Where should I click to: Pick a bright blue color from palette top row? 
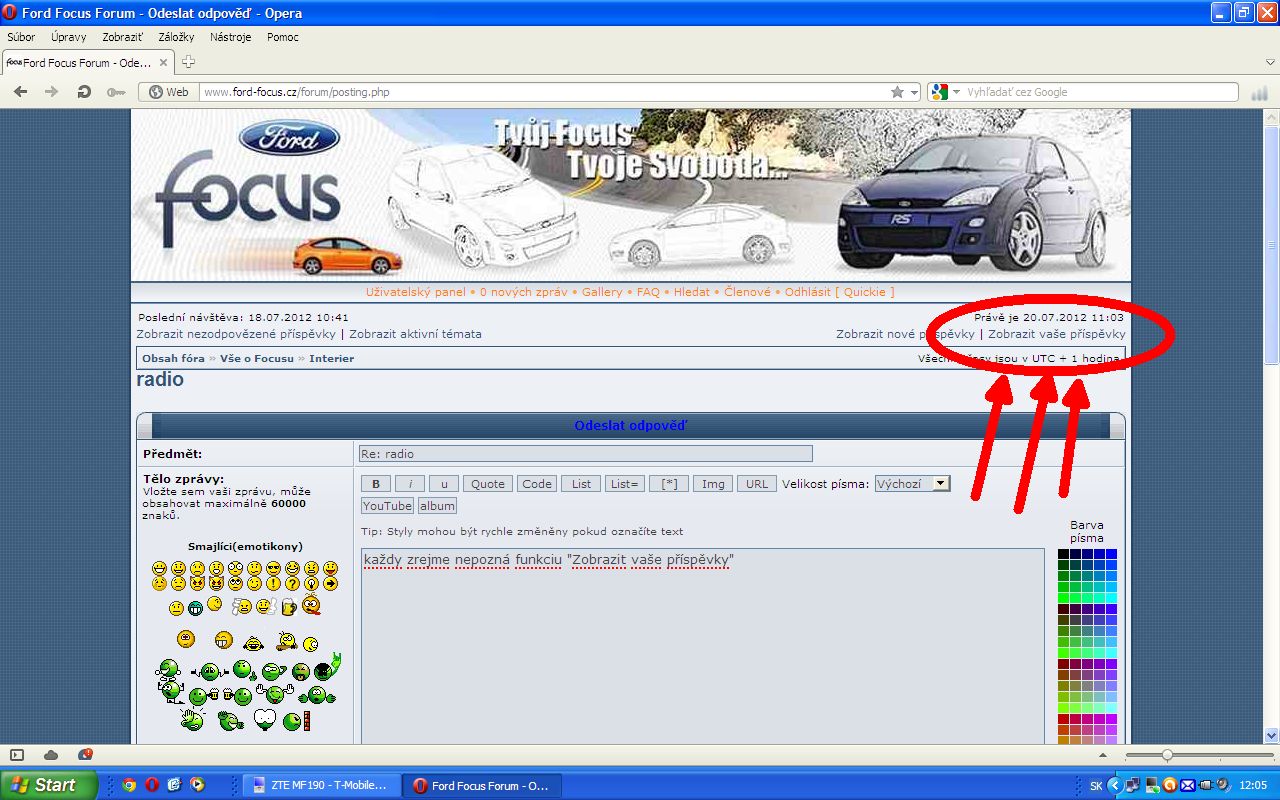tap(1111, 554)
